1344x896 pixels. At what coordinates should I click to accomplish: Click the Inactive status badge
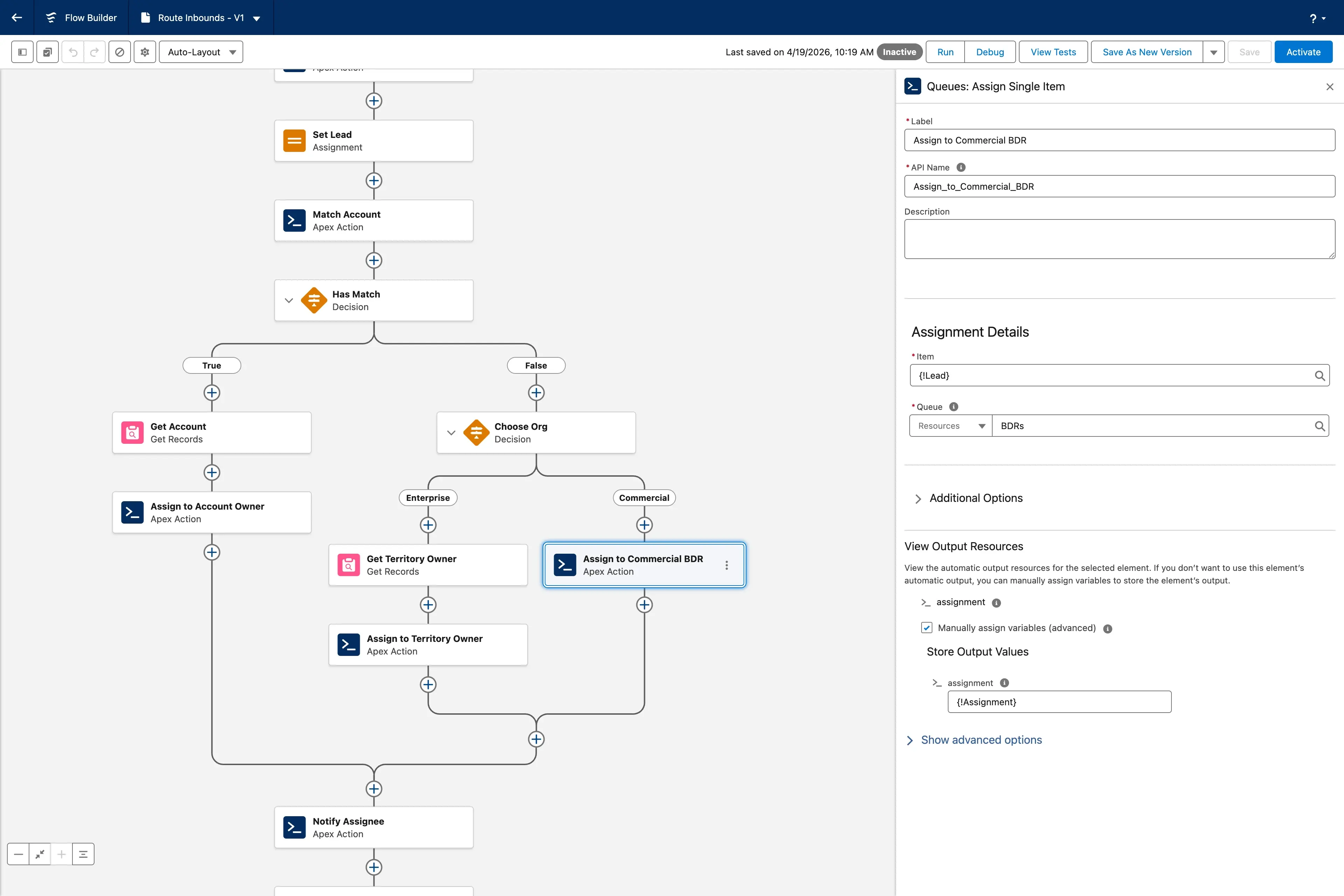[x=899, y=52]
